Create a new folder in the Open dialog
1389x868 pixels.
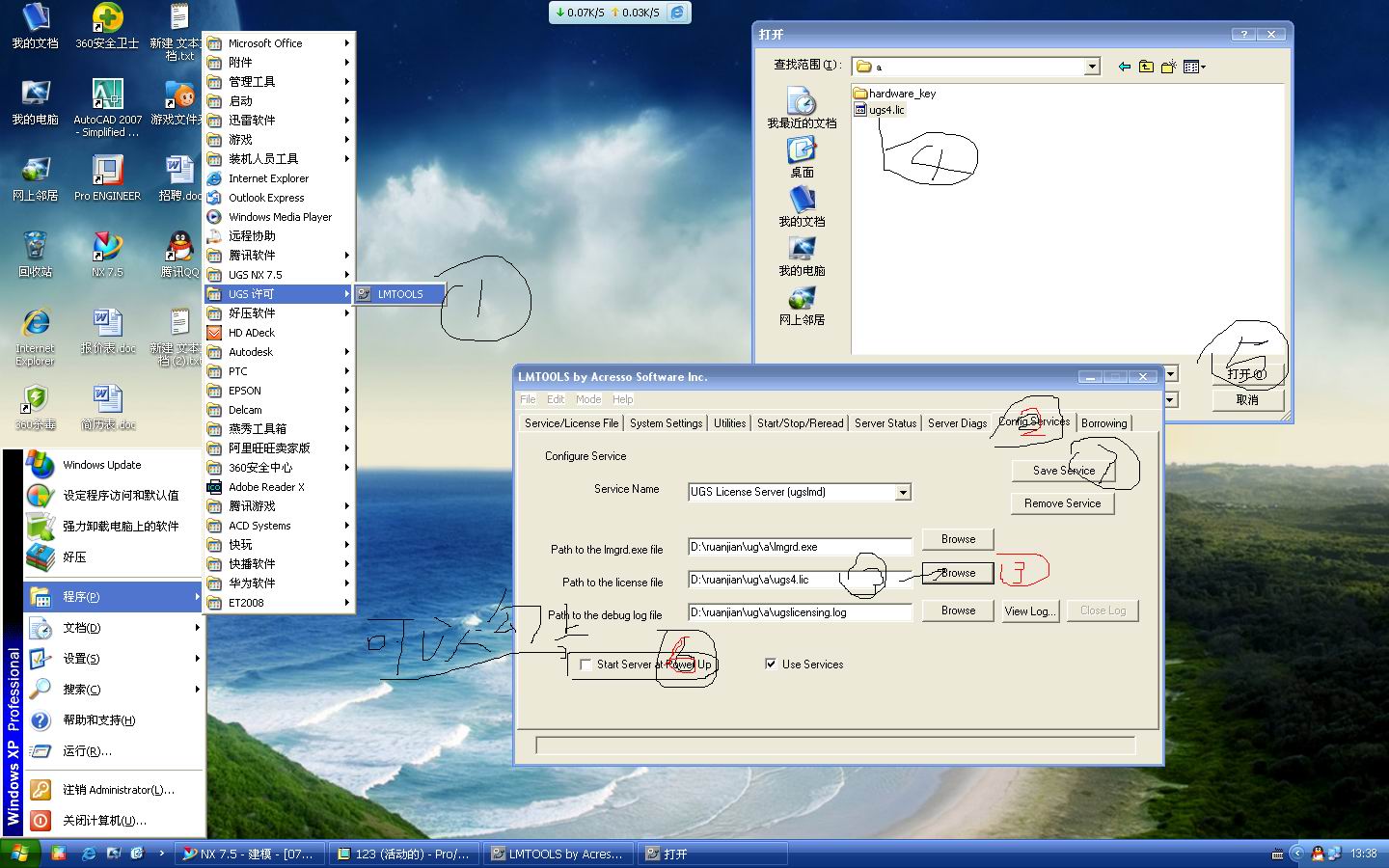[1169, 67]
